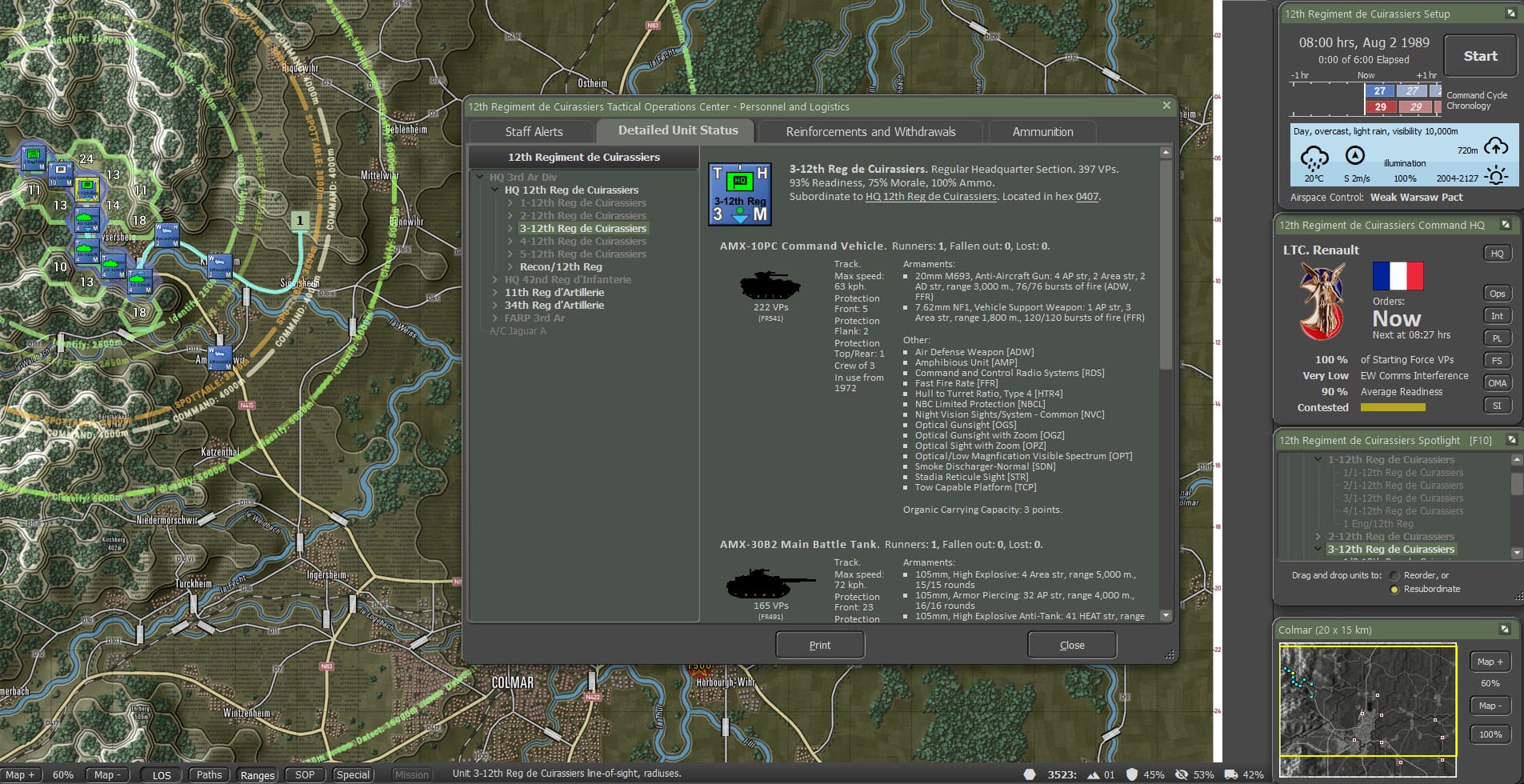Viewport: 1524px width, 784px height.
Task: Select the Reorder radio button
Action: coord(1394,574)
